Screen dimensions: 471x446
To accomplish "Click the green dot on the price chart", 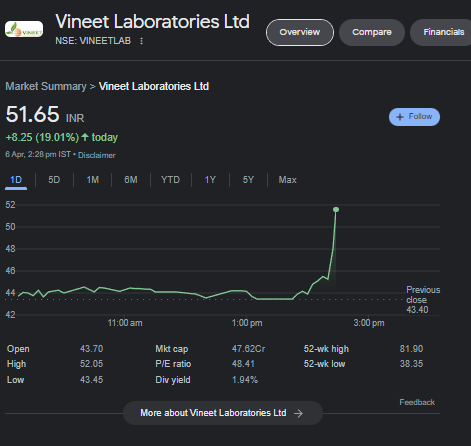I will pyautogui.click(x=336, y=209).
